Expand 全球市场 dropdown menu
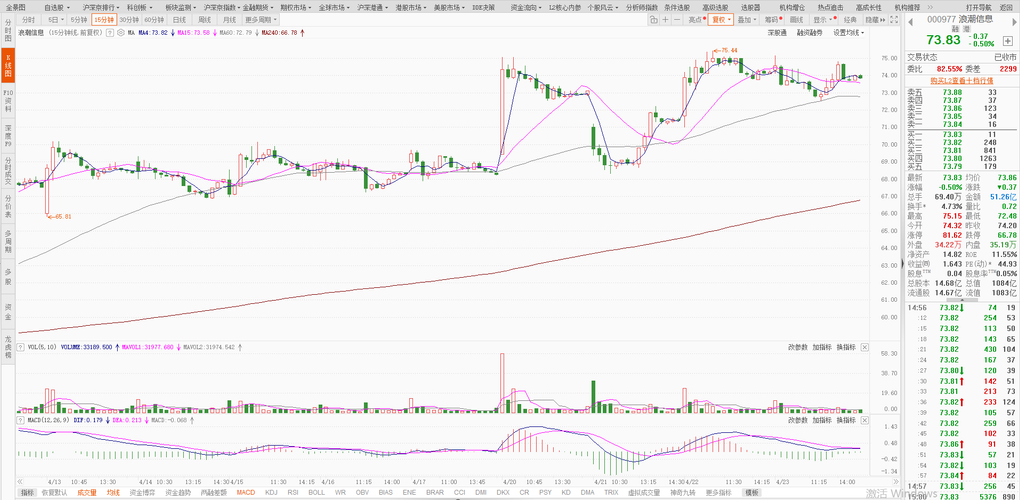 point(334,7)
